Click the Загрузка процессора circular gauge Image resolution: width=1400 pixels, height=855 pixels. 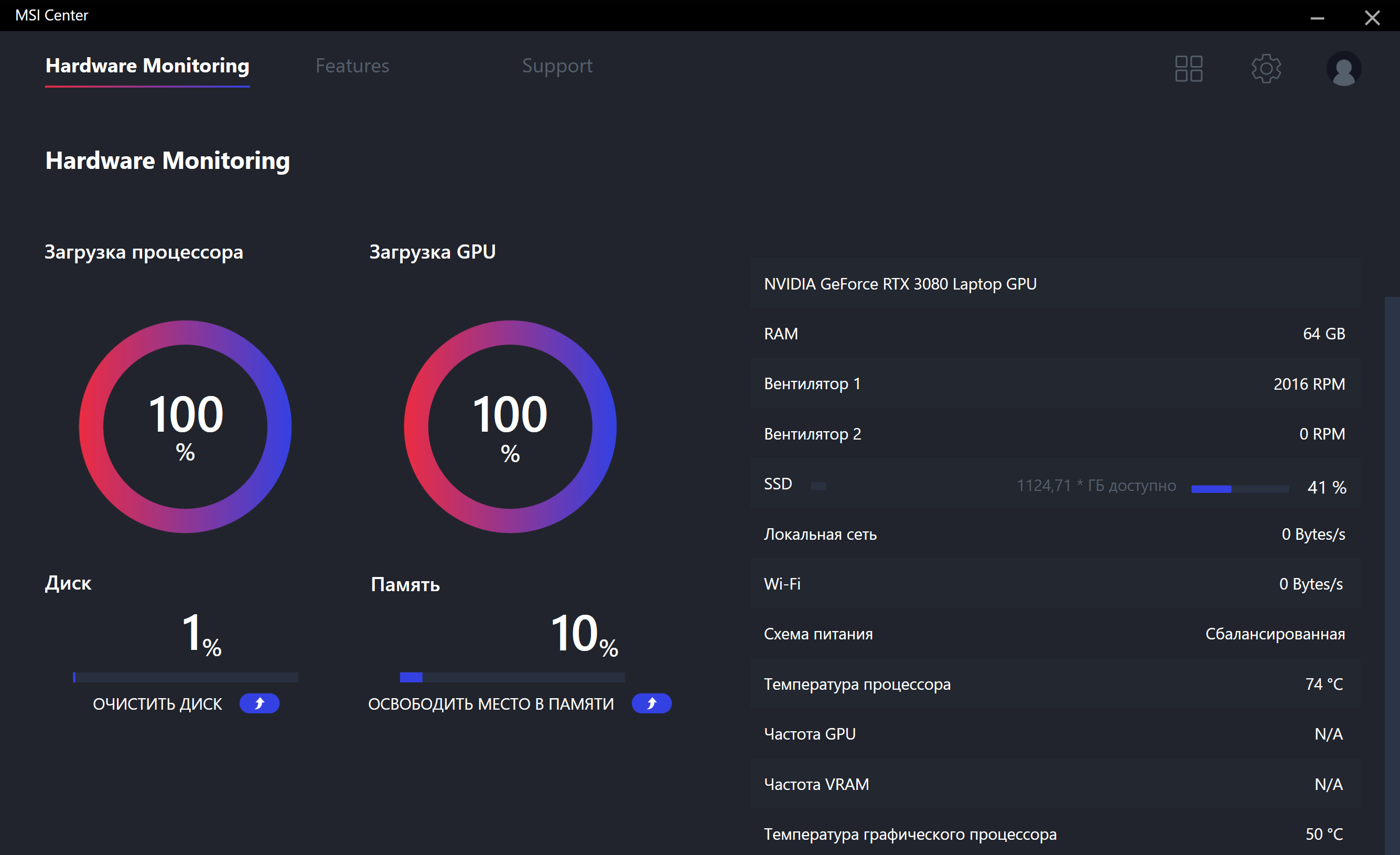click(x=185, y=426)
